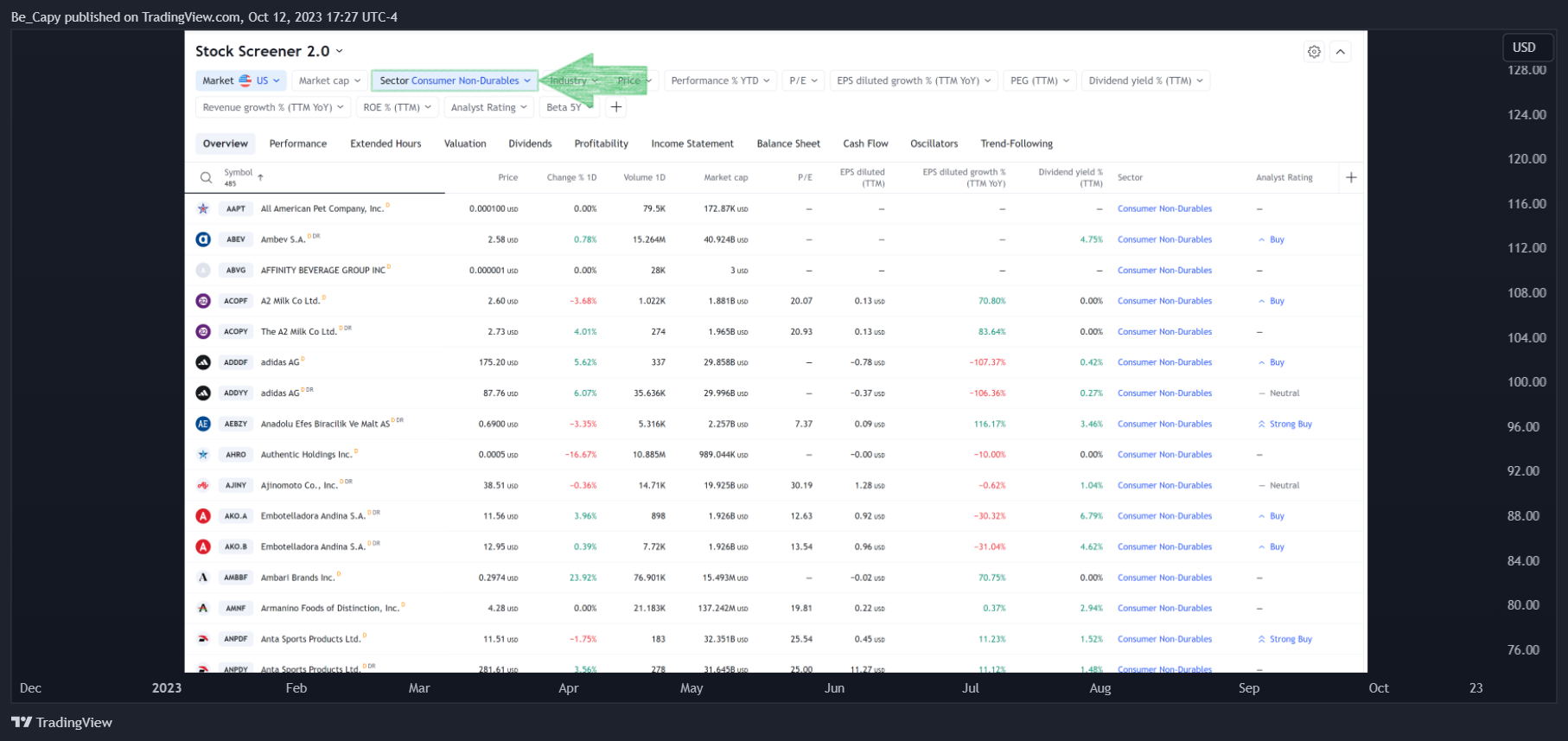This screenshot has width=1568, height=741.
Task: Click the Armanino Foods of Distinction name
Action: point(330,608)
